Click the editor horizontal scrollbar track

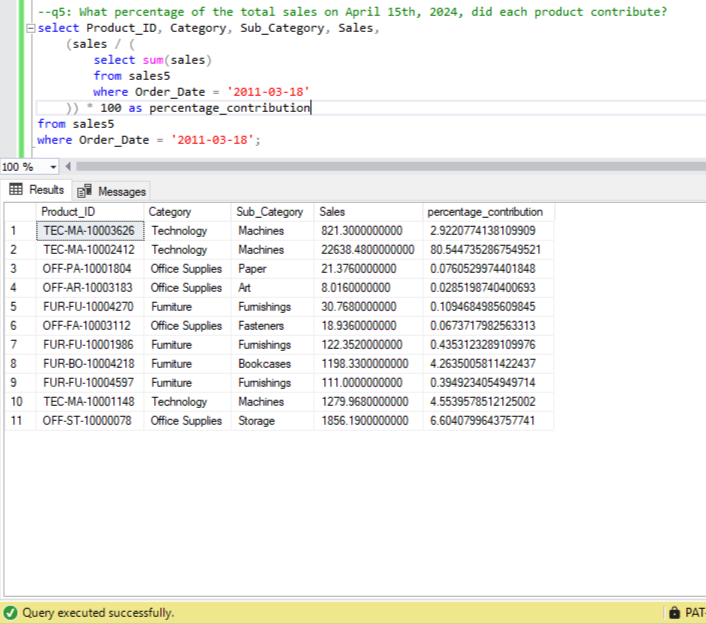391,167
